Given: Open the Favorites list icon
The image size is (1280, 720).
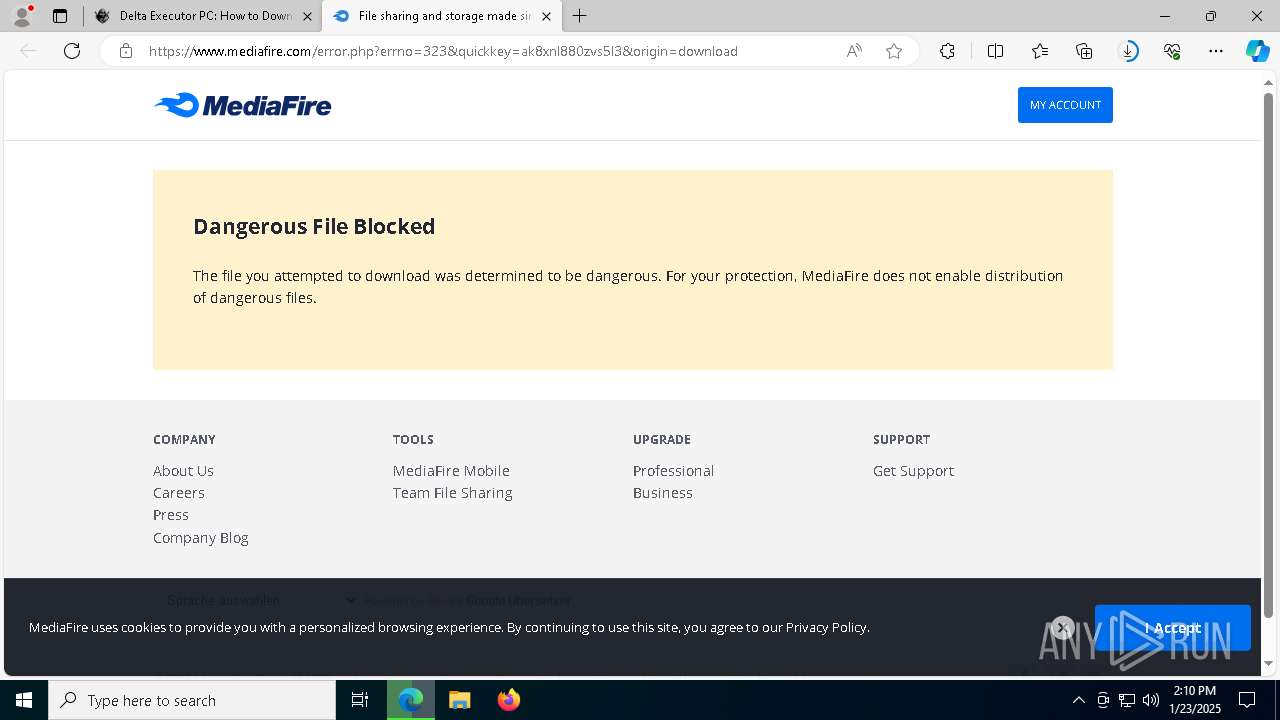Looking at the screenshot, I should point(1040,51).
